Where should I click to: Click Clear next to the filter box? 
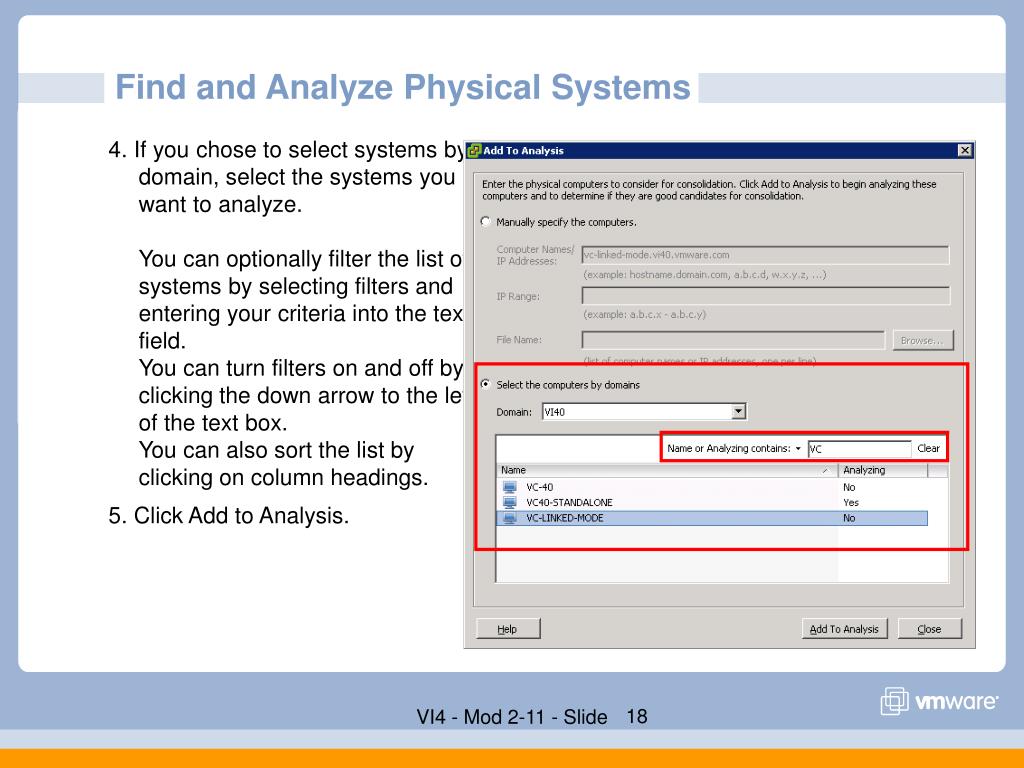(x=928, y=449)
